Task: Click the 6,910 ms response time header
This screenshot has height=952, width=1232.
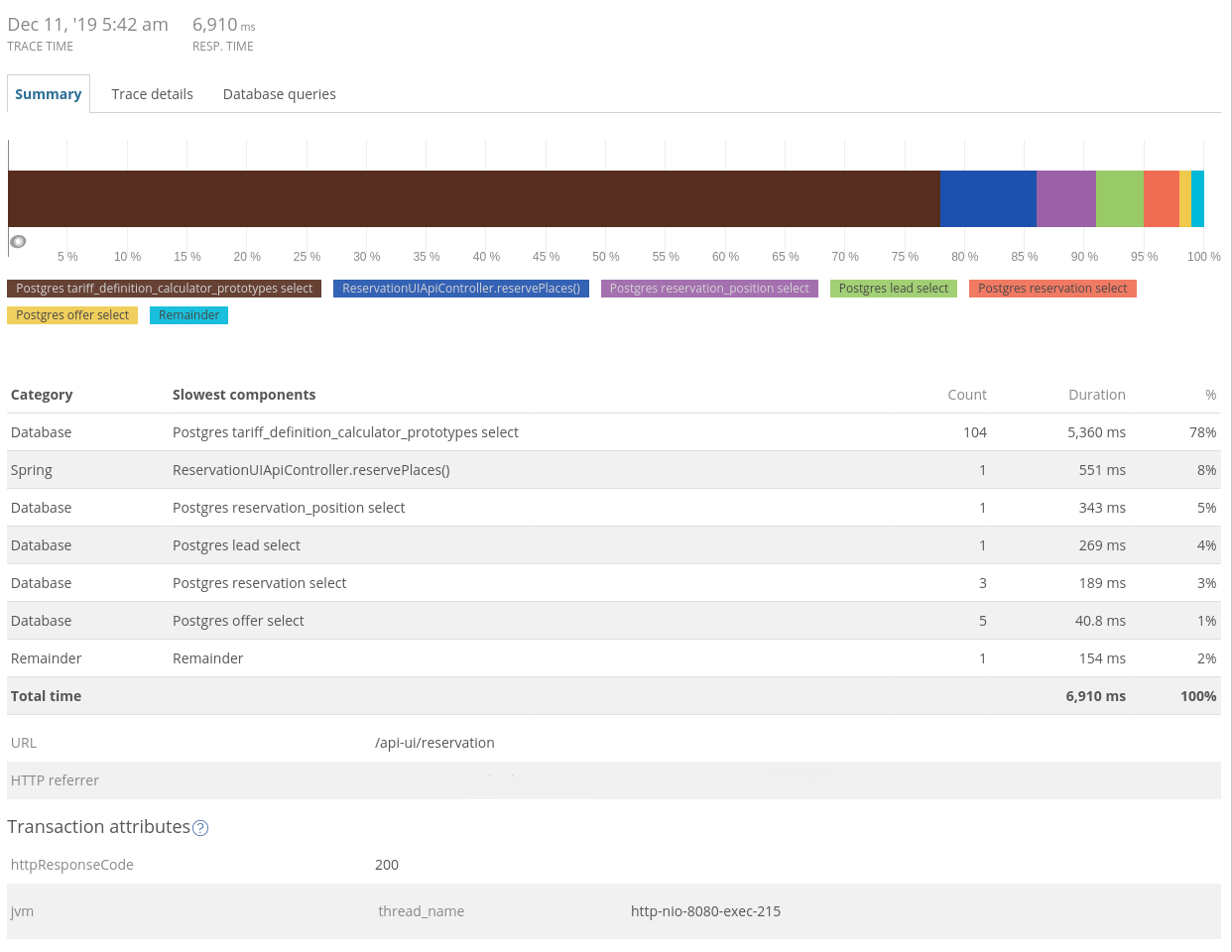Action: [x=224, y=25]
